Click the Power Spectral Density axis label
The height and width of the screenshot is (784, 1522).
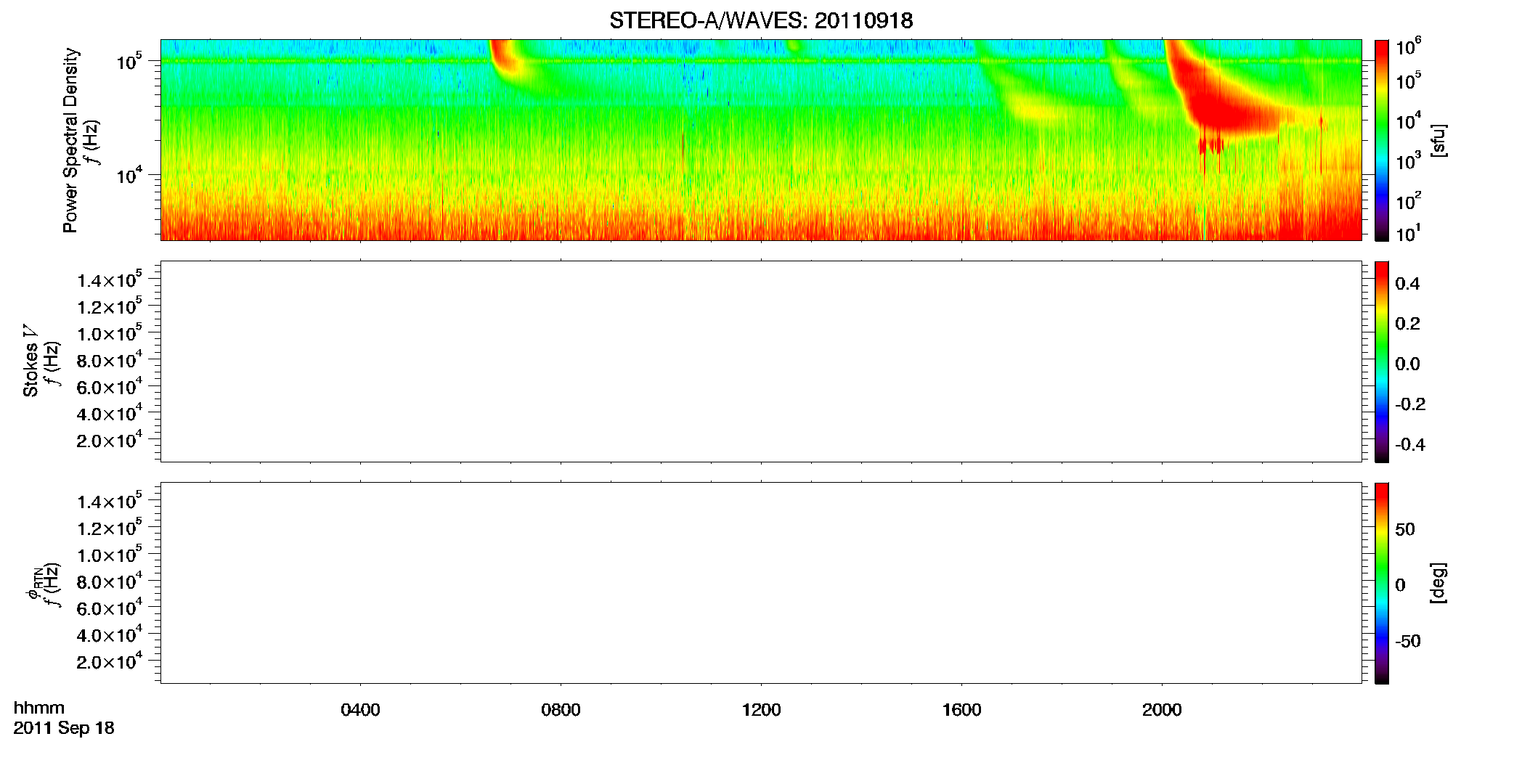70,140
